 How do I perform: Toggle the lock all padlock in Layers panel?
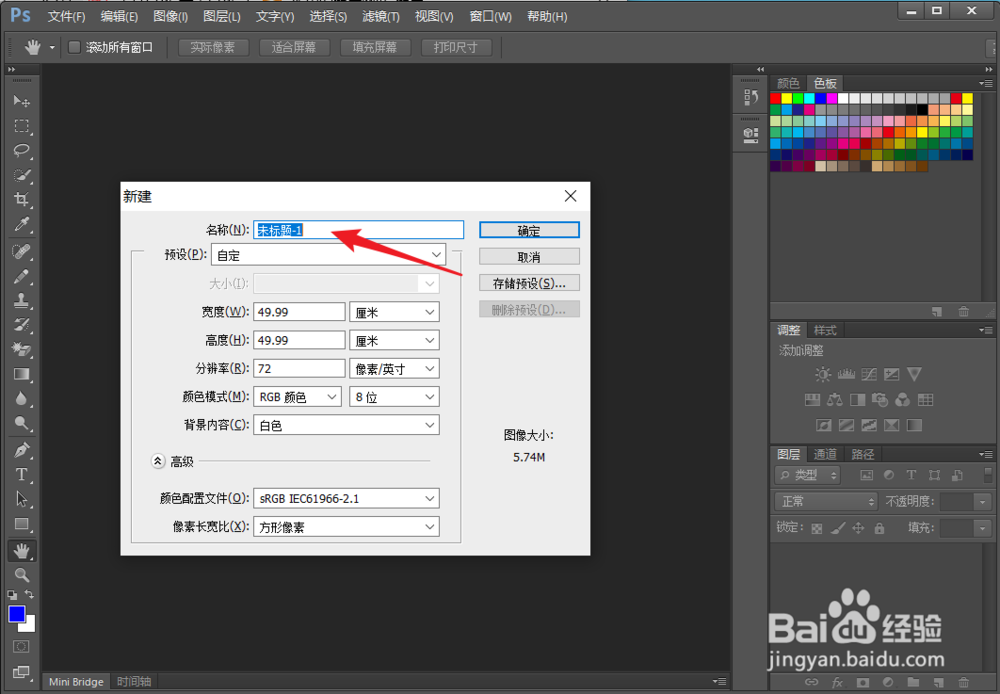tap(879, 529)
